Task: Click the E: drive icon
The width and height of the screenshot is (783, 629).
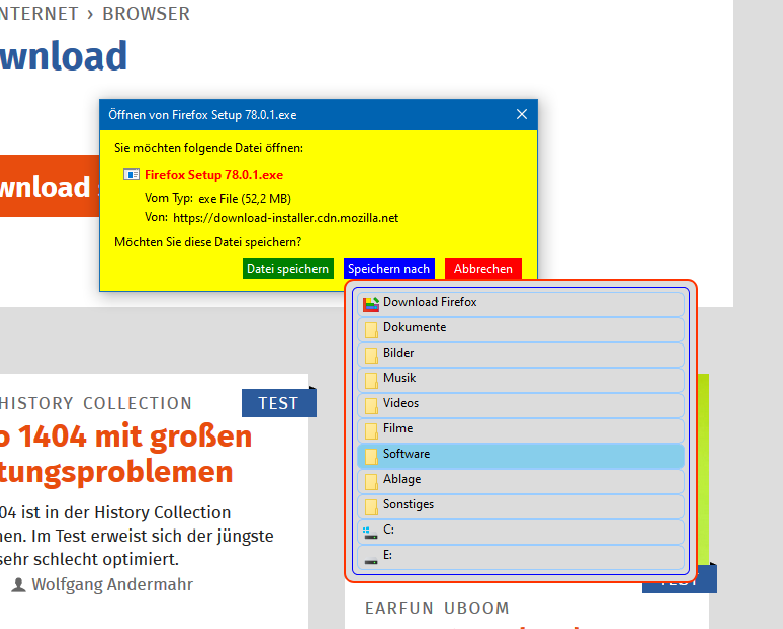Action: (371, 561)
